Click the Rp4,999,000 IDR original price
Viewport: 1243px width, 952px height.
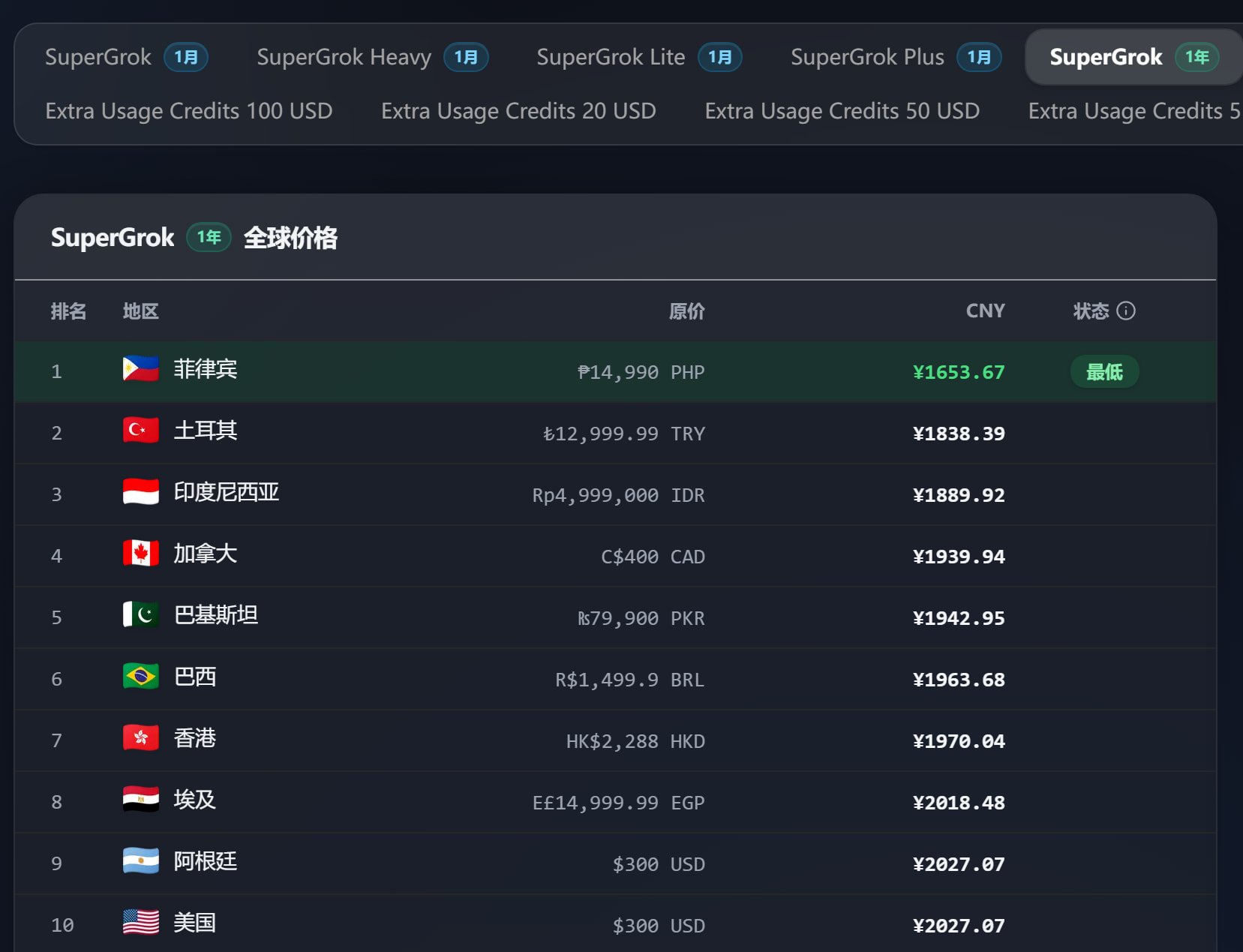click(x=619, y=495)
